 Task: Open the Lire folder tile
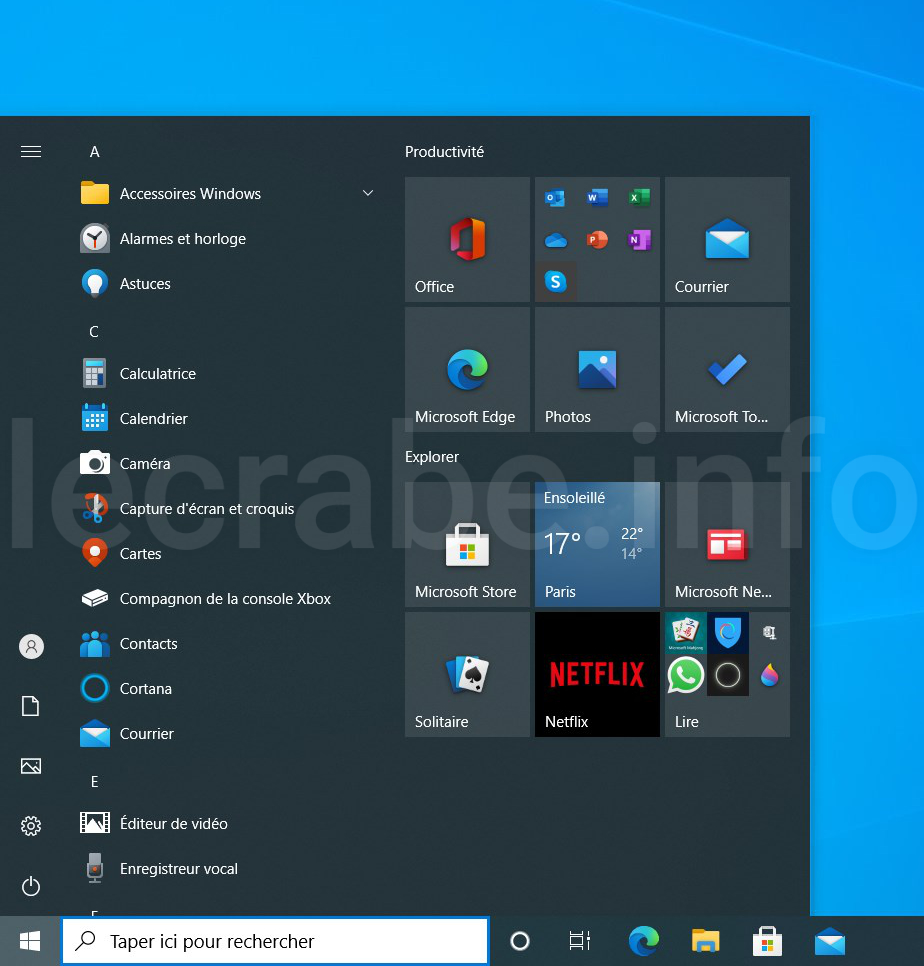coord(727,675)
